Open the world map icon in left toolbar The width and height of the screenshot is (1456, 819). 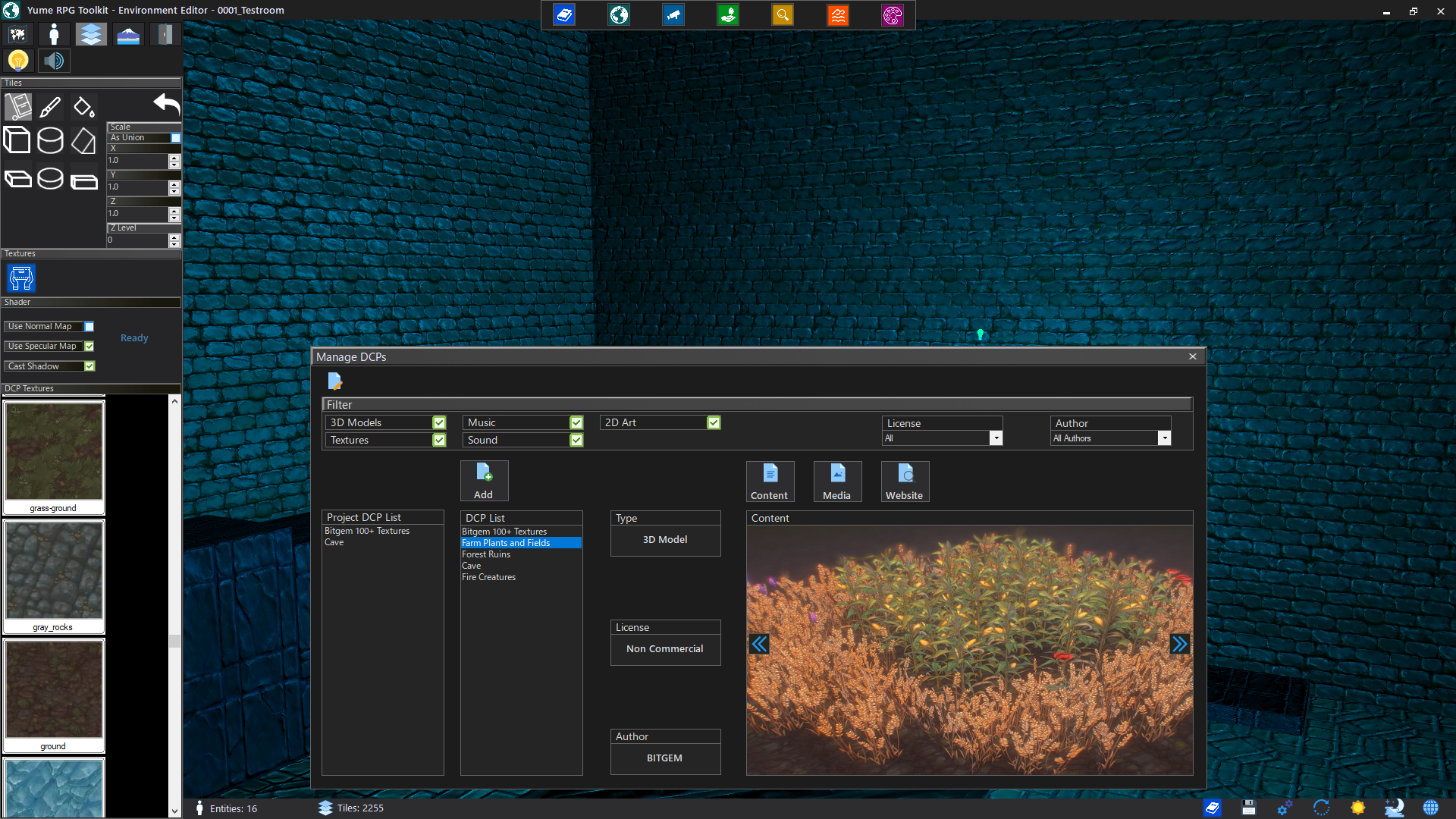pyautogui.click(x=17, y=34)
